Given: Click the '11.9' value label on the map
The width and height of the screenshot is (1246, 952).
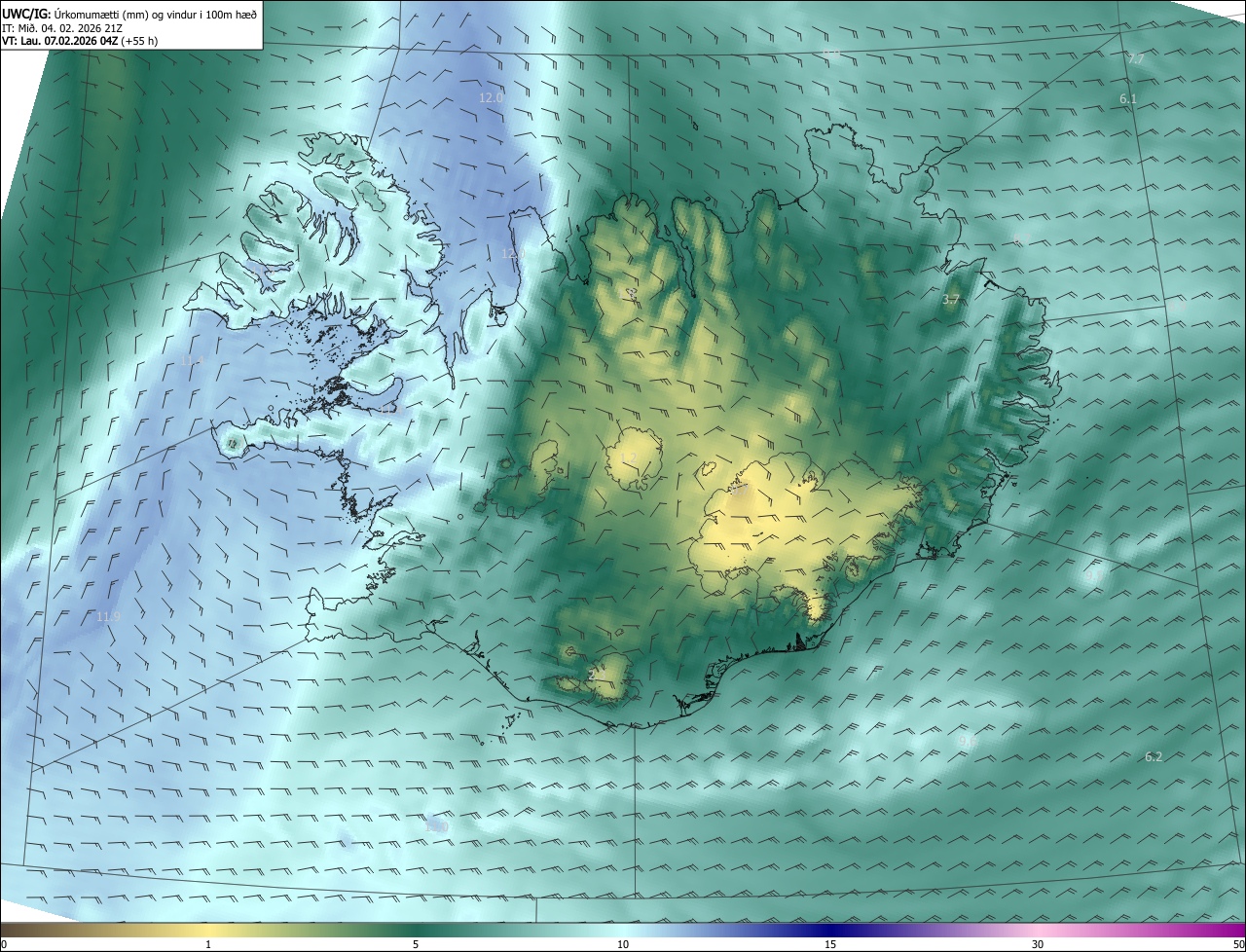Looking at the screenshot, I should (x=109, y=616).
